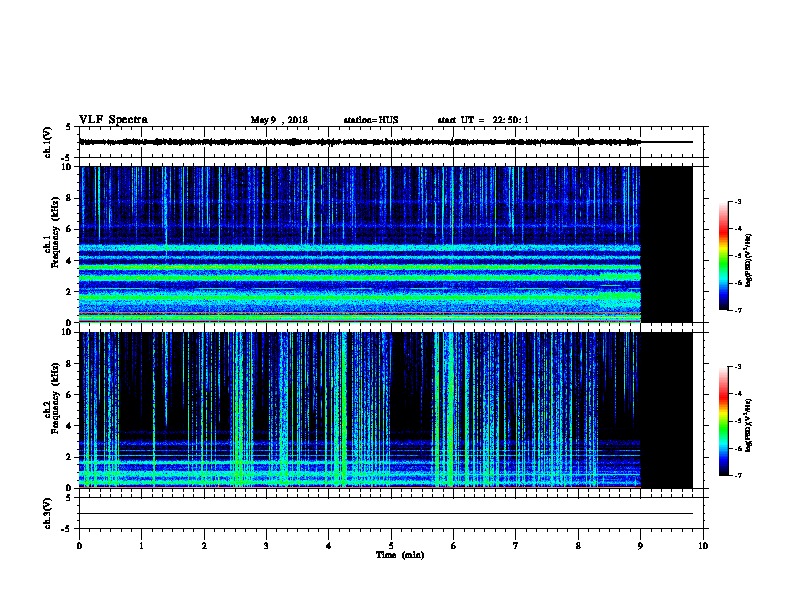This screenshot has width=792, height=612.
Task: Click the black no-data region of ch.1 spectrogram
Action: pyautogui.click(x=666, y=244)
